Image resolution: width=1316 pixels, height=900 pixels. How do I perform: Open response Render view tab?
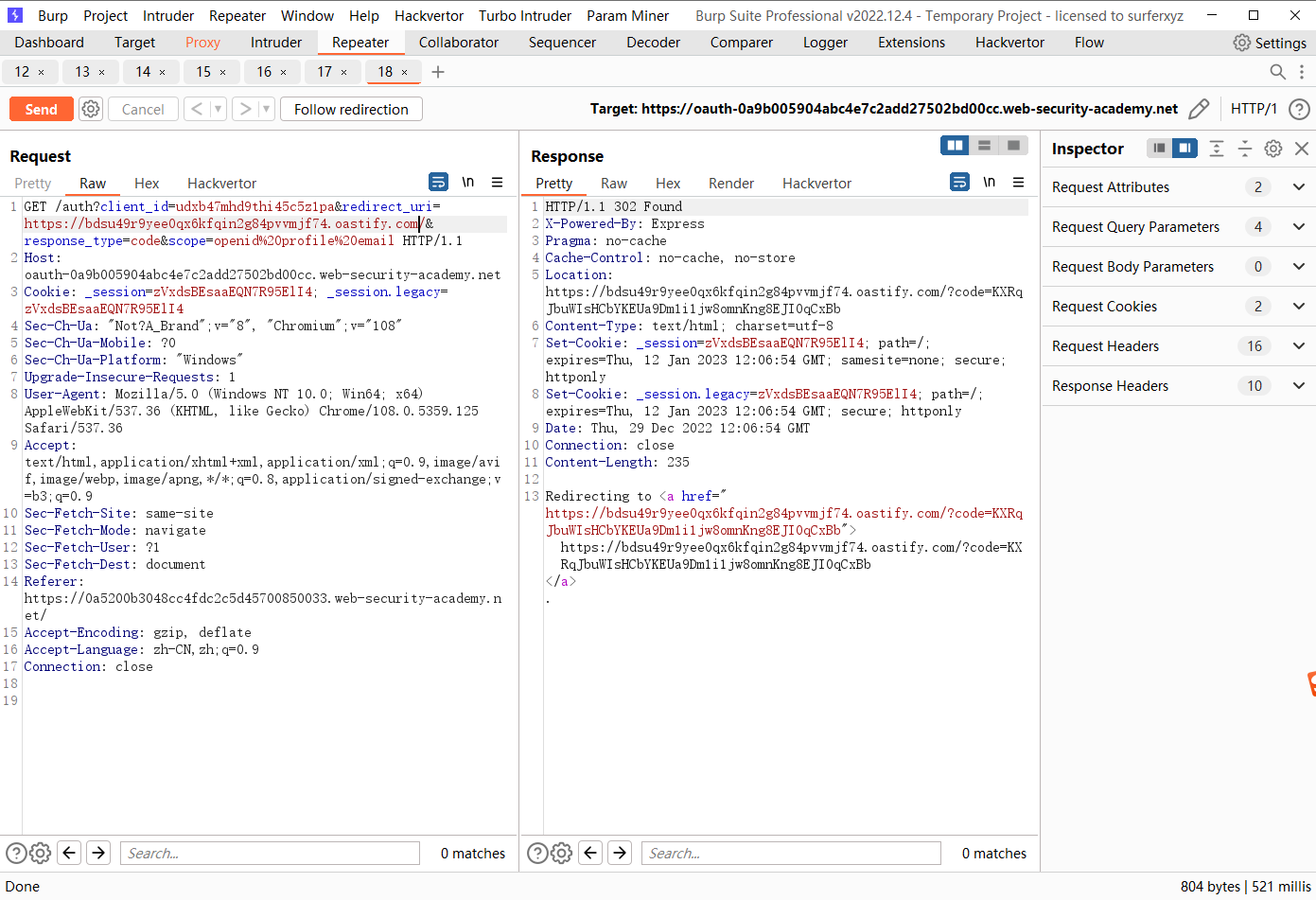point(731,184)
